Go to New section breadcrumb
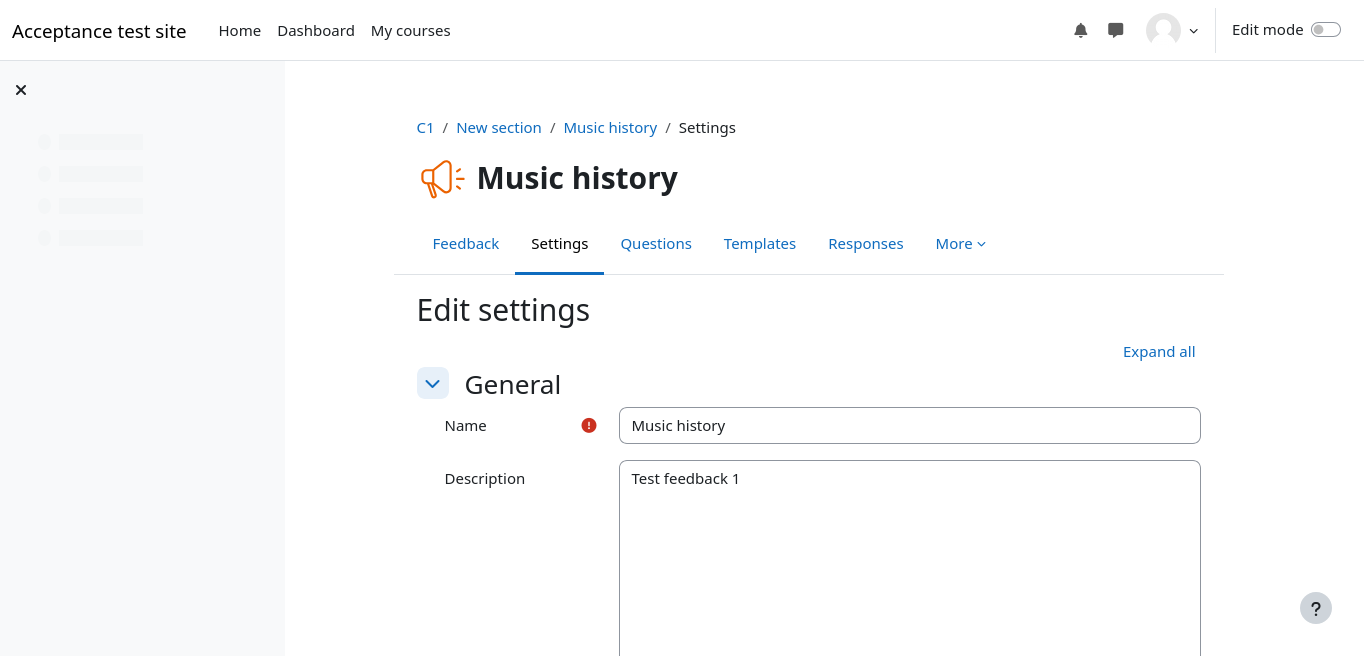1364x656 pixels. click(x=498, y=128)
